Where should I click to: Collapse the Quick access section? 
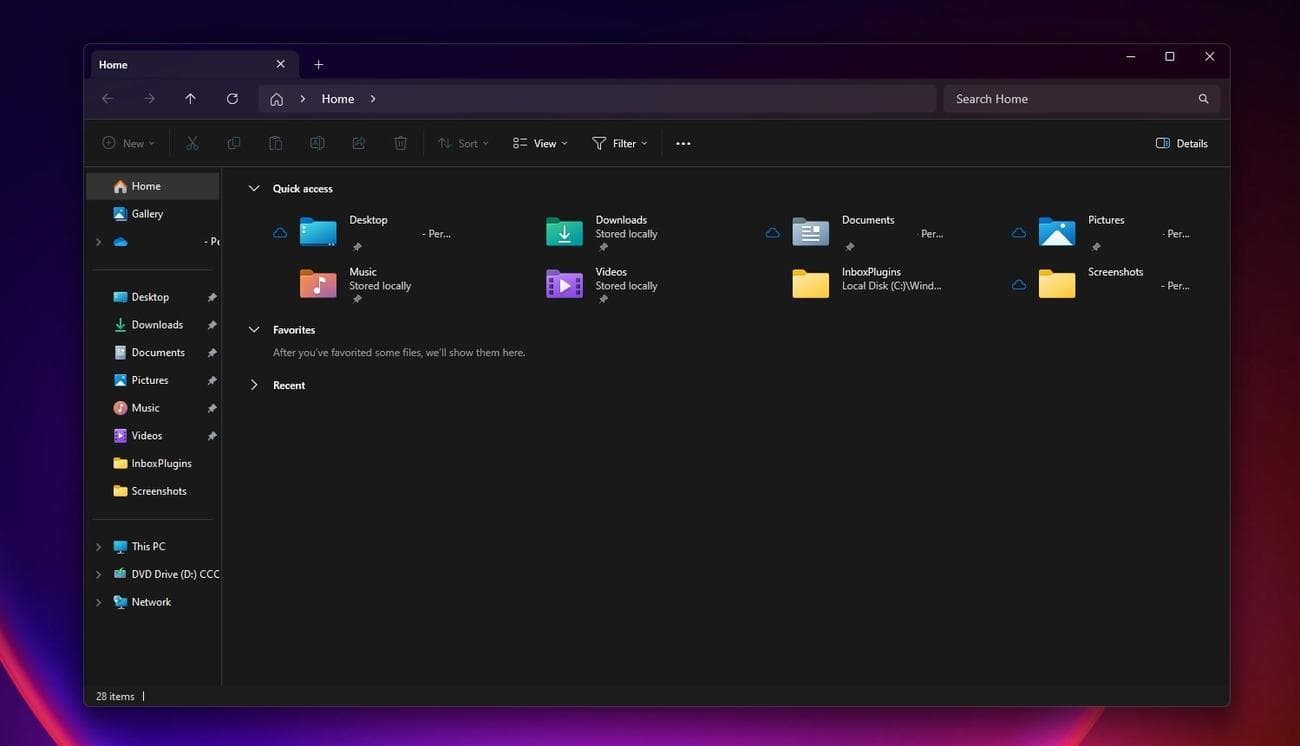[x=254, y=188]
